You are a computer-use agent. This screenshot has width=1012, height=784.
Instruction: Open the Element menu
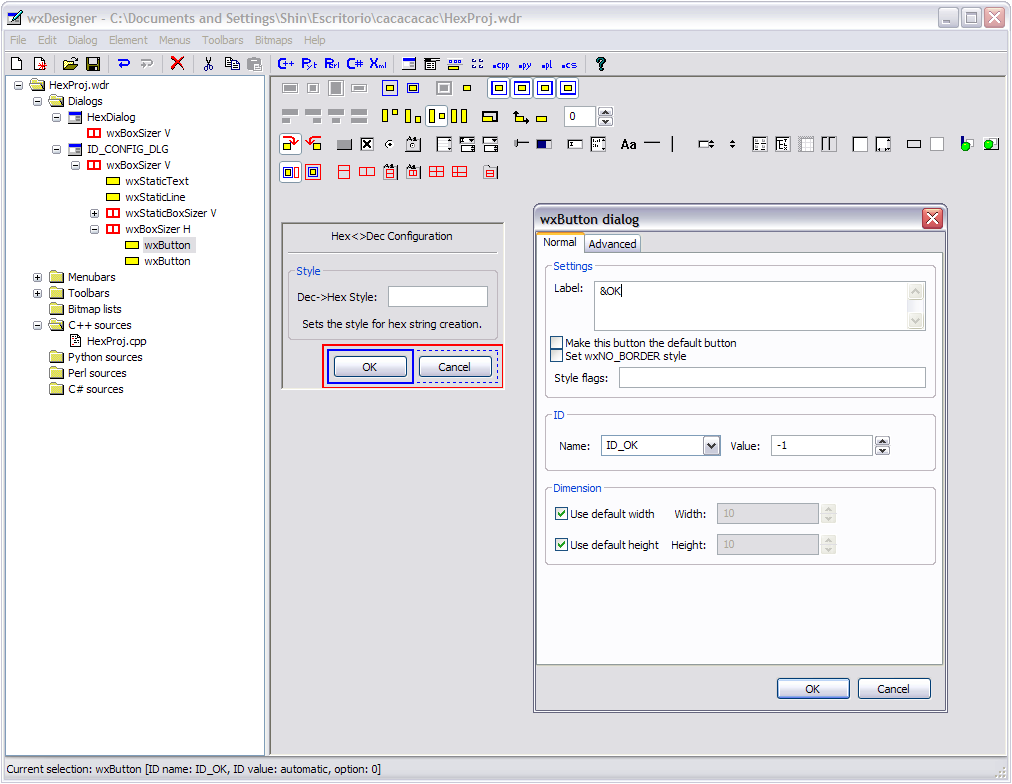pyautogui.click(x=128, y=40)
